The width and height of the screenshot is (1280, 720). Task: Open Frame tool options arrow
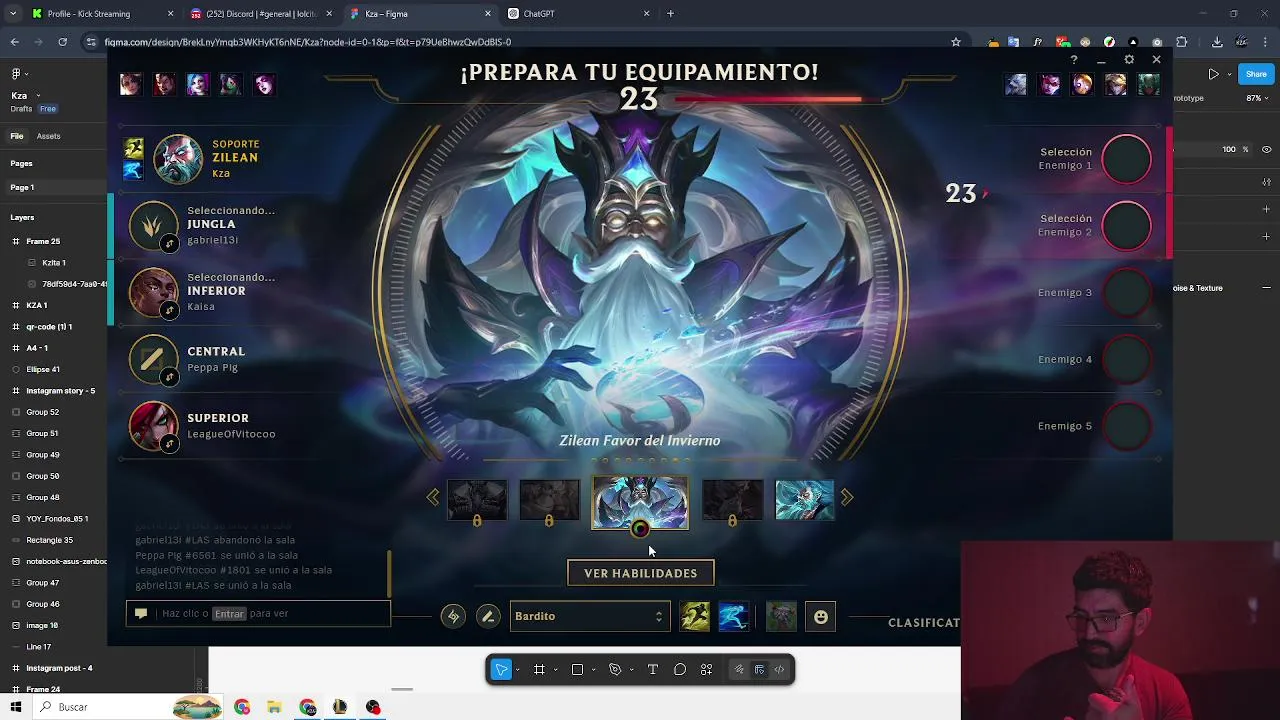point(555,670)
